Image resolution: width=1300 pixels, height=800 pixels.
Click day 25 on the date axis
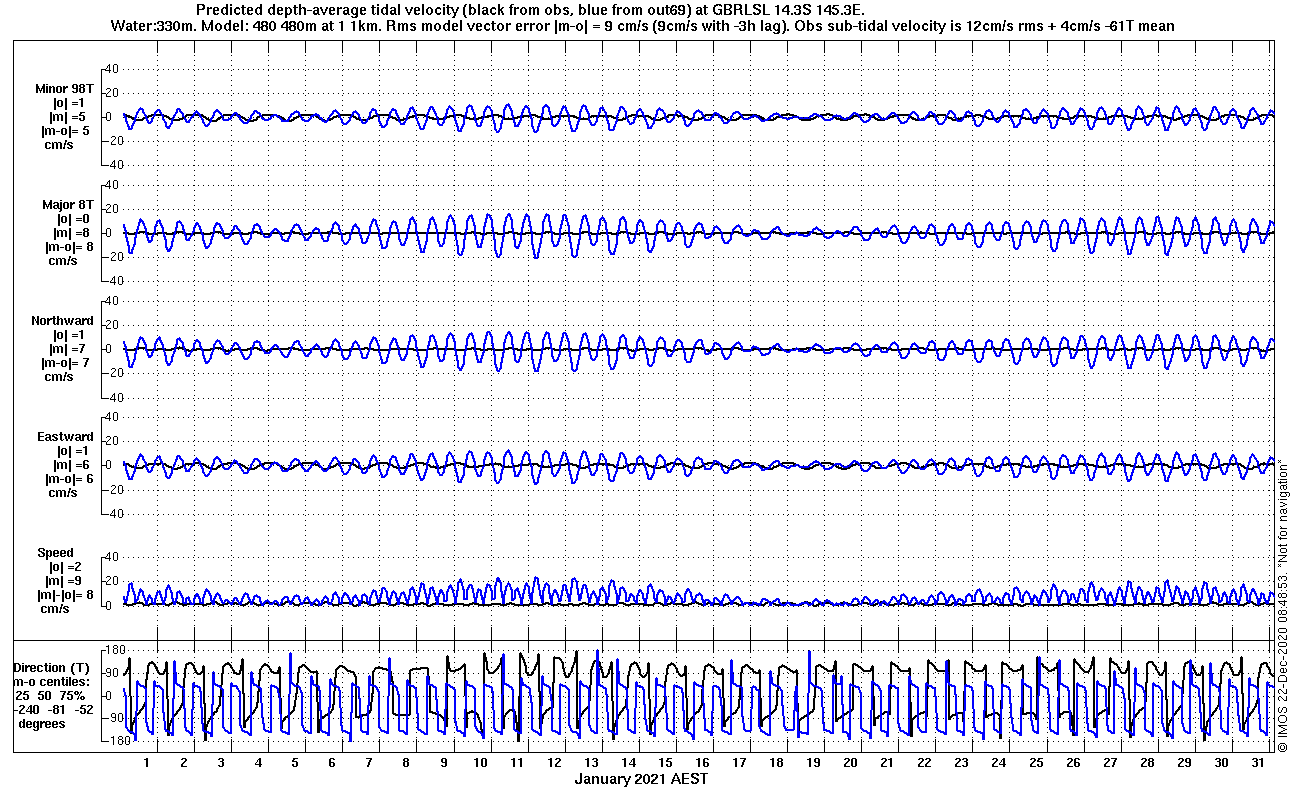pyautogui.click(x=1035, y=762)
